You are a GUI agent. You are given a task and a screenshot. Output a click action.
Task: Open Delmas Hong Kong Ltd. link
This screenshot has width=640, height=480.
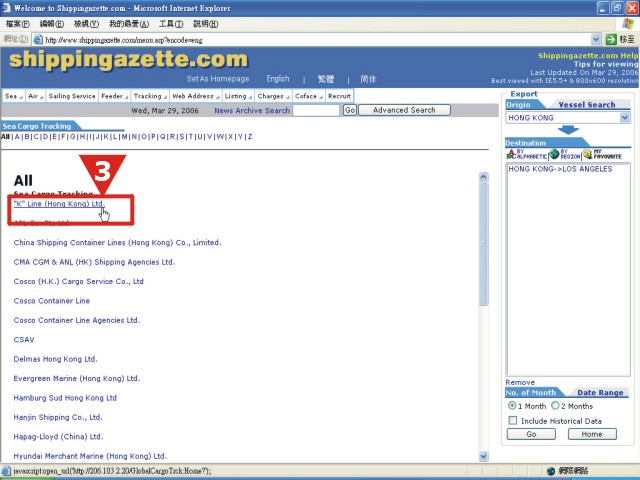56,359
